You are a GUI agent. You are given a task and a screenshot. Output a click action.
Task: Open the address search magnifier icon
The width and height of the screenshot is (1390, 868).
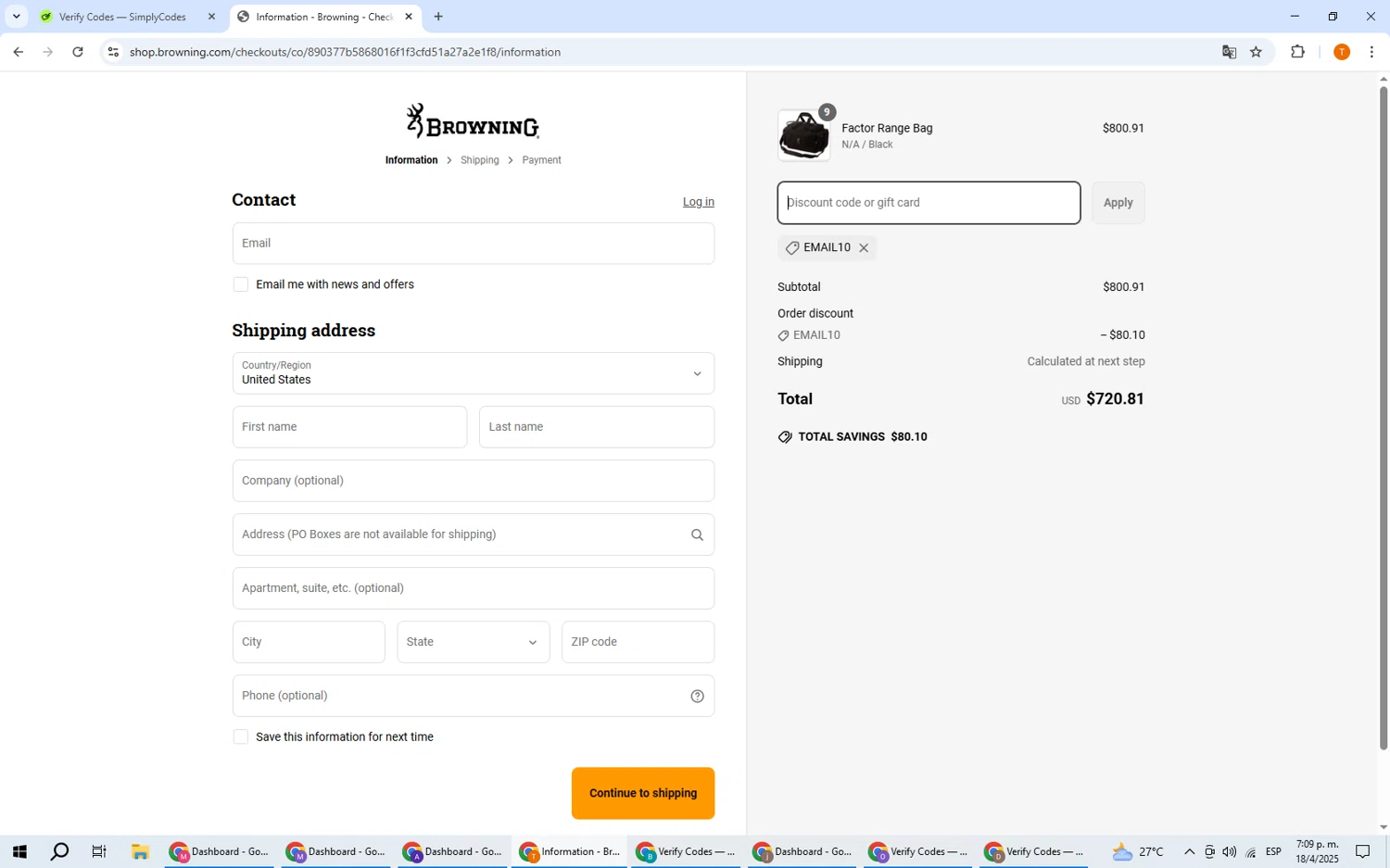697,535
